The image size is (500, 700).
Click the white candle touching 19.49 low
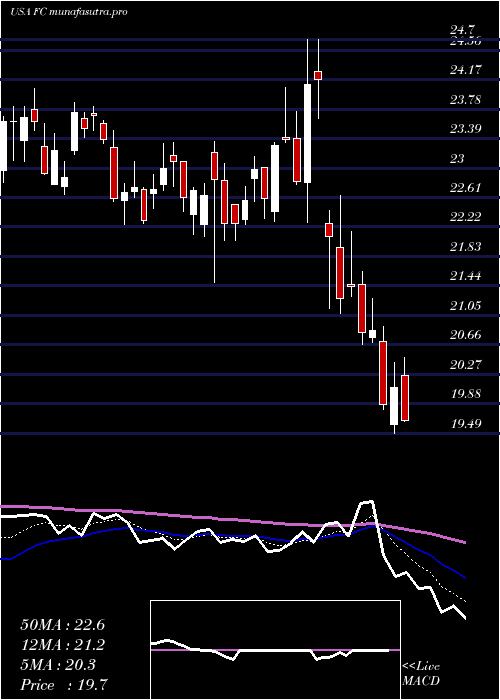[x=394, y=406]
